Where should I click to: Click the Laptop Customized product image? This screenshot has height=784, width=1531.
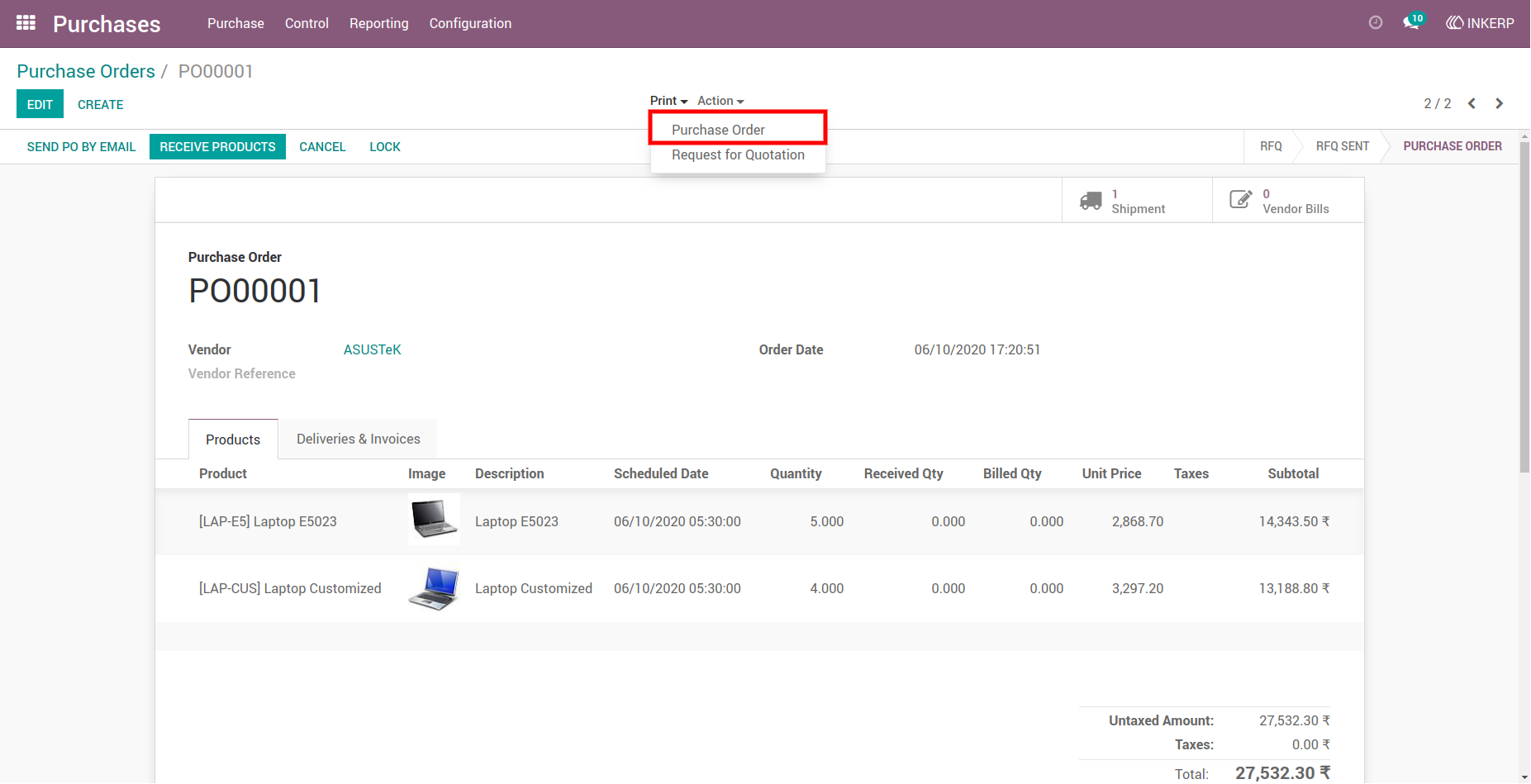pyautogui.click(x=434, y=588)
